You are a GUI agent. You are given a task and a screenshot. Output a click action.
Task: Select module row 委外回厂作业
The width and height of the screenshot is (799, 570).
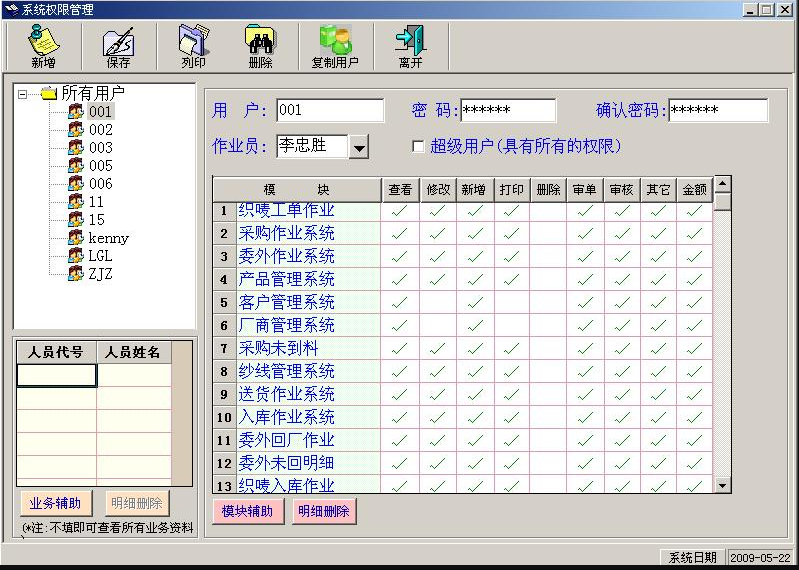click(309, 440)
